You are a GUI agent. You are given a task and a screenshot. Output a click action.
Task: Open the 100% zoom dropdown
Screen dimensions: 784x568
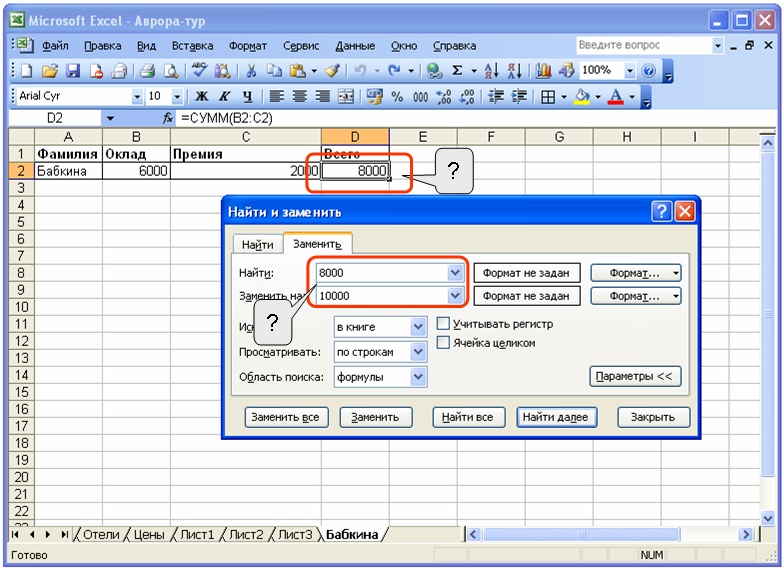coord(630,71)
